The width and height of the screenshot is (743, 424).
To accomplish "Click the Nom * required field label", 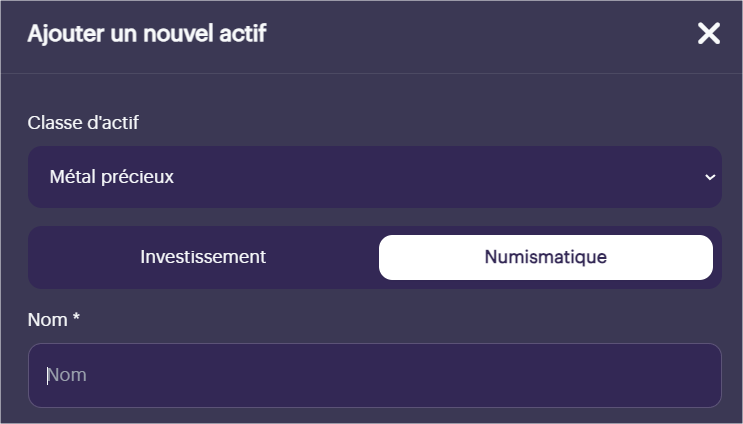I will point(54,320).
